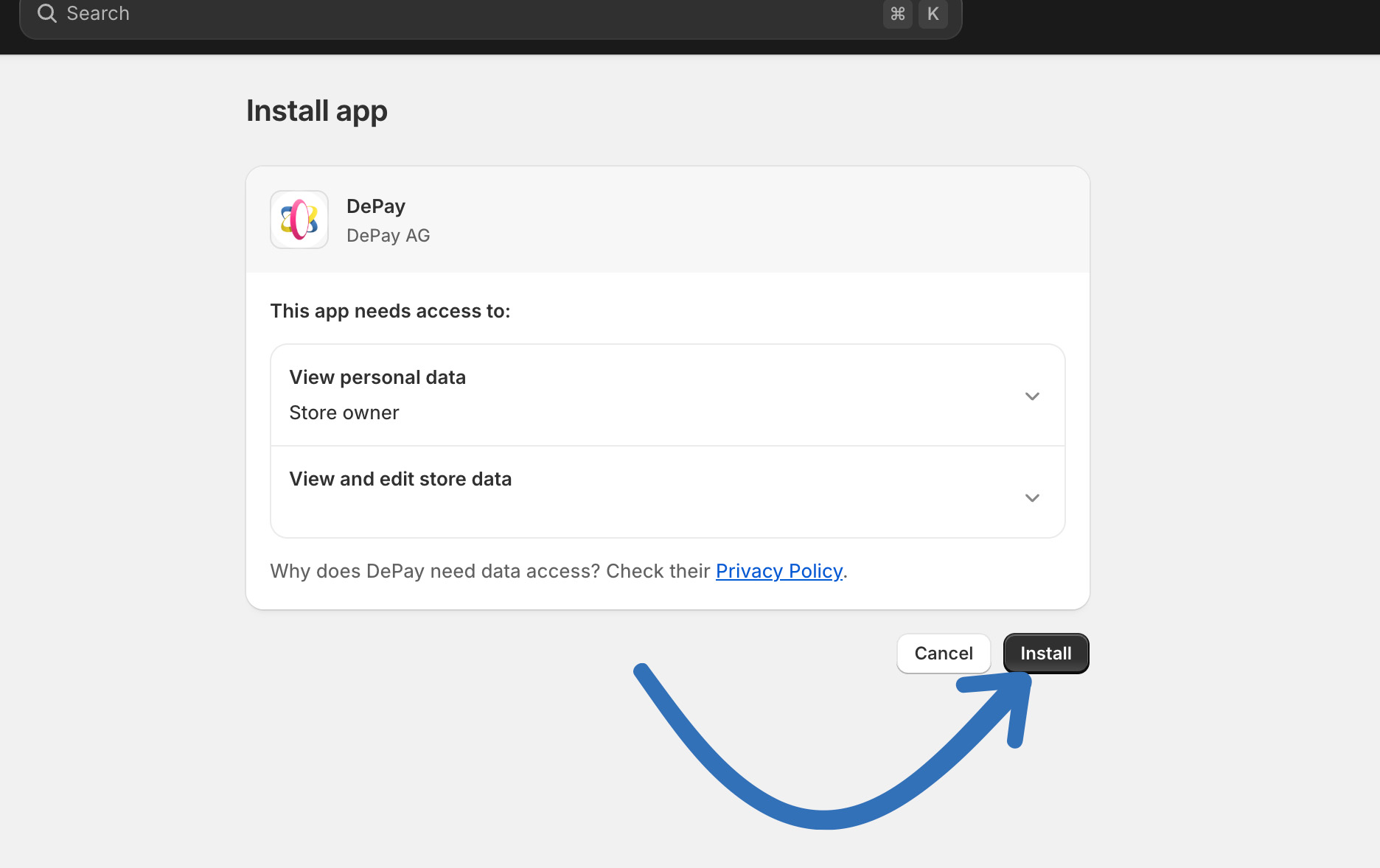The height and width of the screenshot is (868, 1380).
Task: Click the Command key shortcut badge
Action: pos(897,14)
